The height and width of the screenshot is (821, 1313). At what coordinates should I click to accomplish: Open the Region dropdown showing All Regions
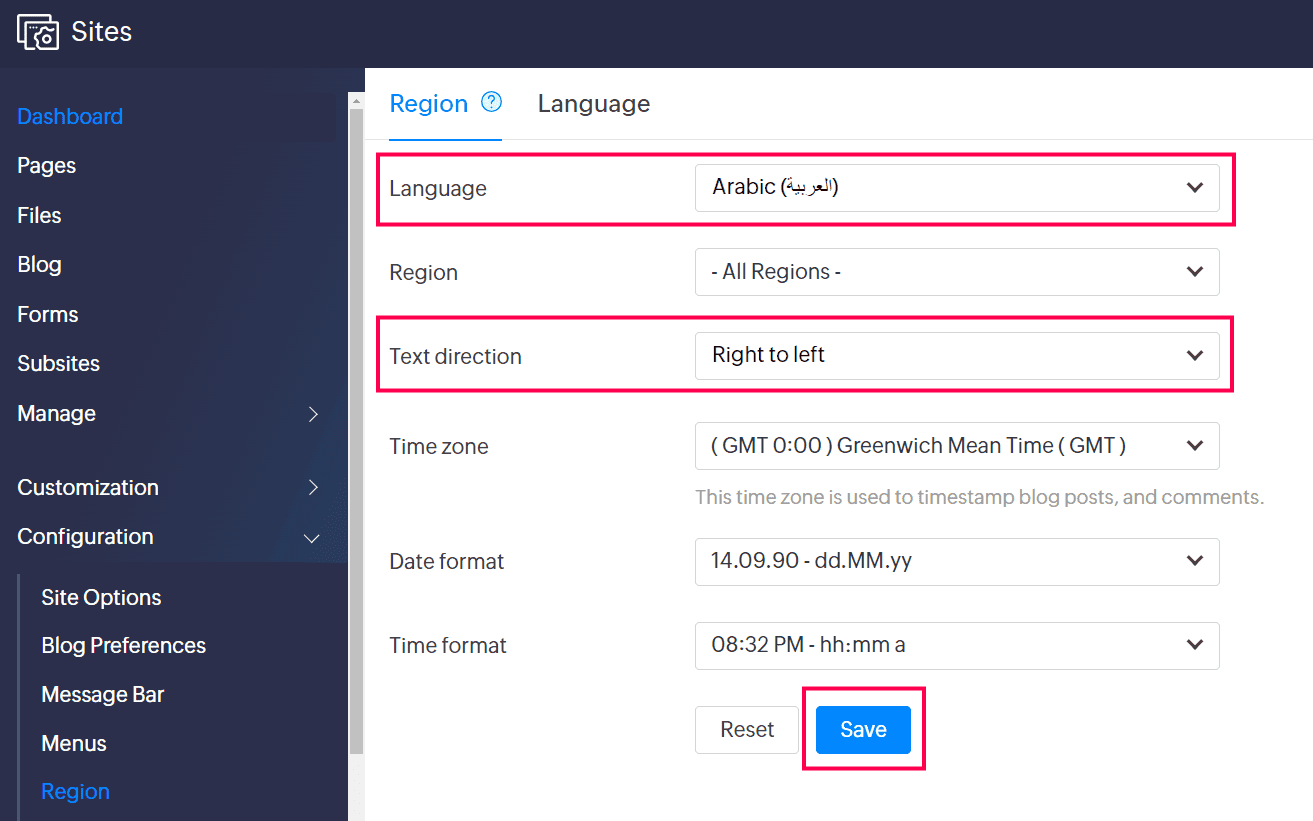point(957,272)
